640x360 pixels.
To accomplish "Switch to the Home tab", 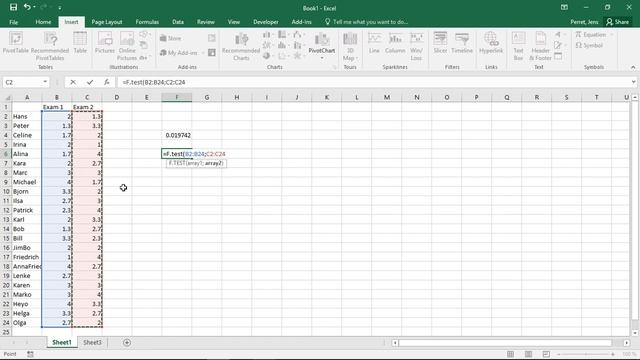I will pos(43,22).
